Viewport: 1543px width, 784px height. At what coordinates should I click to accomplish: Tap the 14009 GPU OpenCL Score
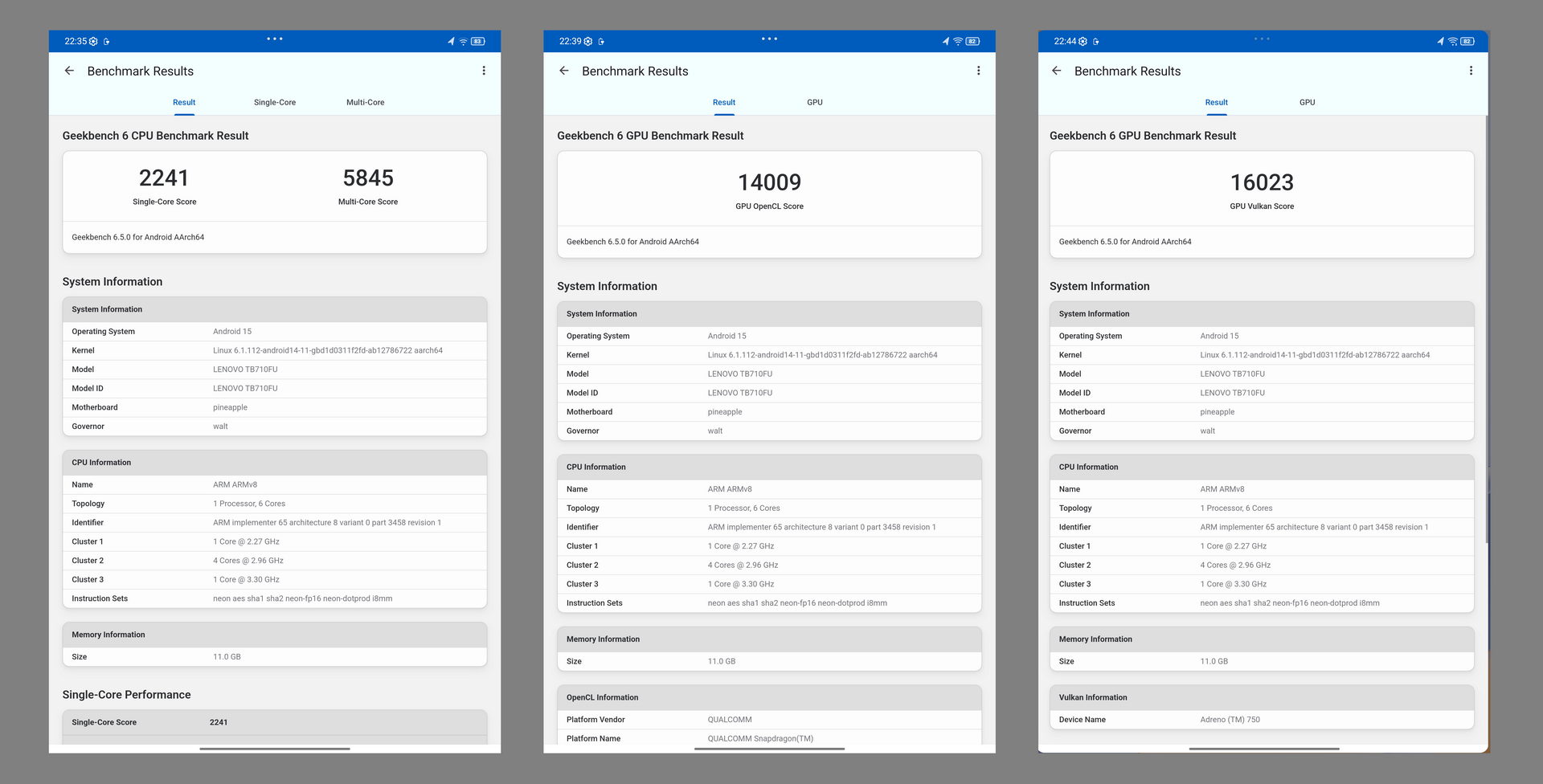point(769,183)
